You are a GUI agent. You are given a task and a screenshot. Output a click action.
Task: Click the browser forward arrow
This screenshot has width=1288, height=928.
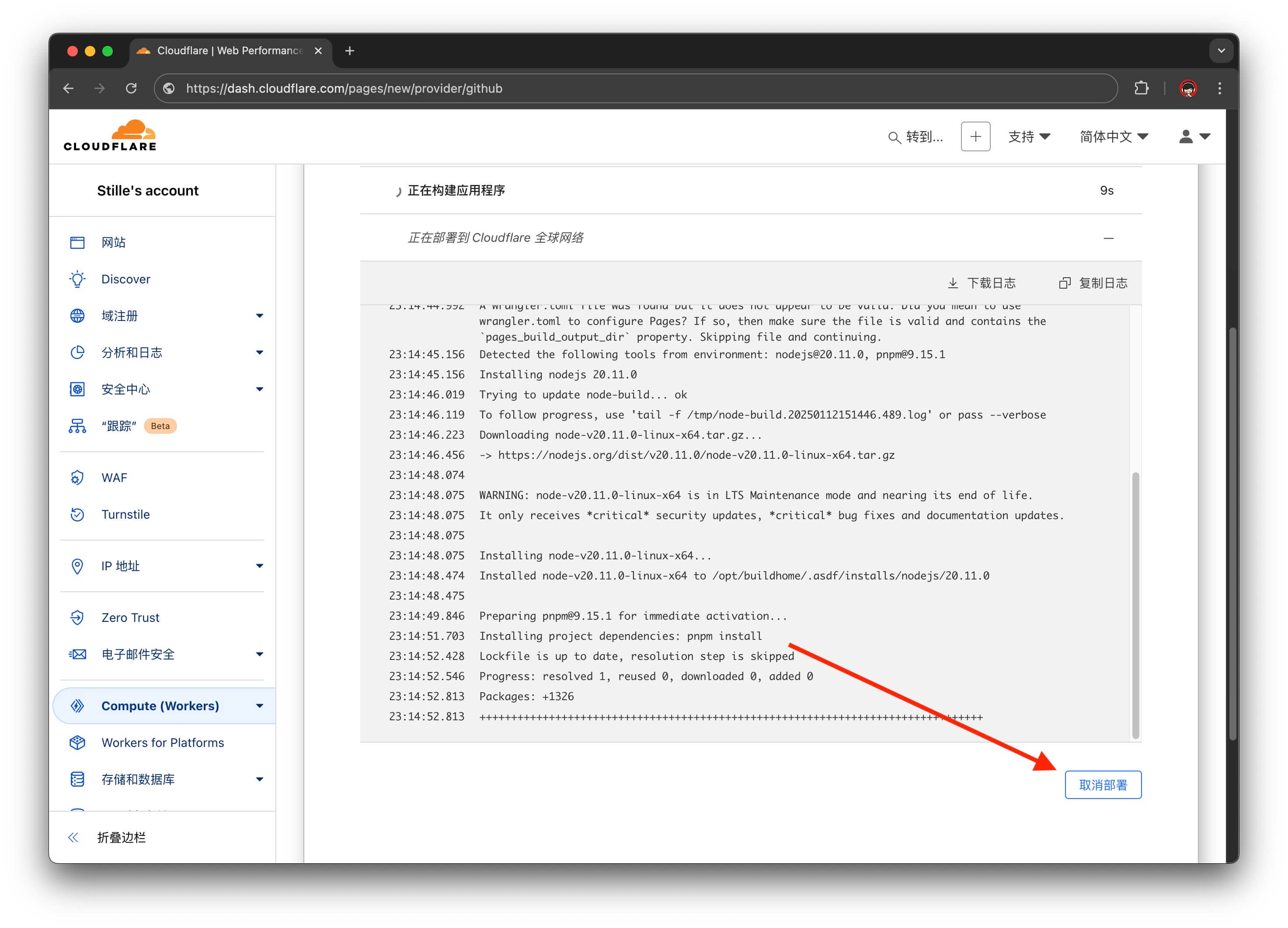[99, 88]
